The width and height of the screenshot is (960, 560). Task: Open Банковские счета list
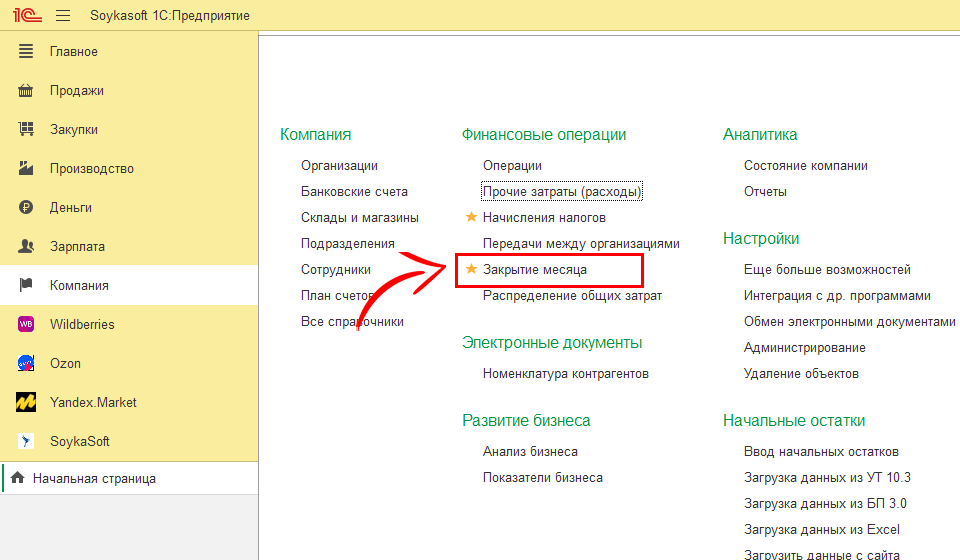coord(354,192)
